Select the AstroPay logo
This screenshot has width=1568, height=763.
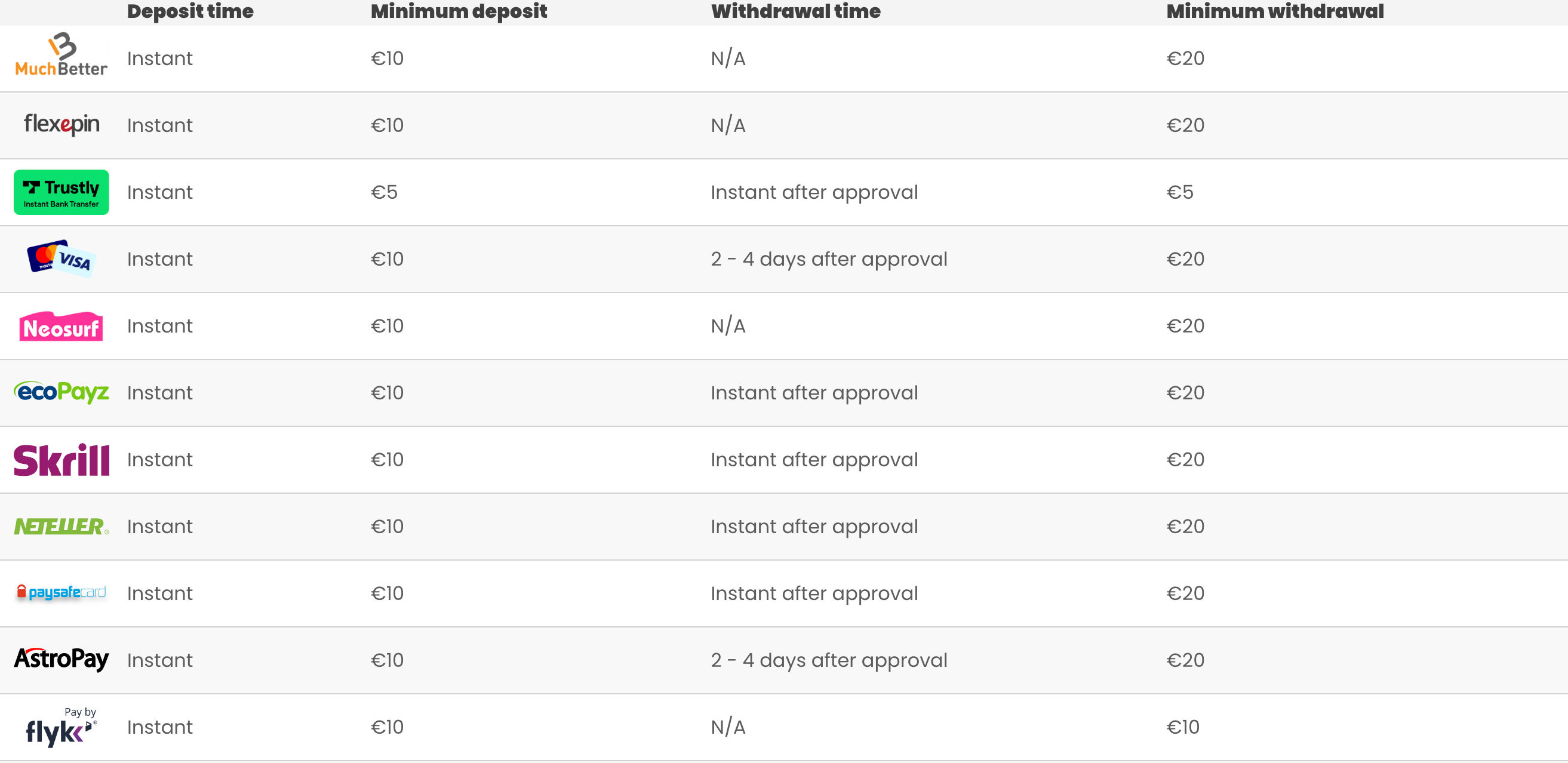(62, 659)
